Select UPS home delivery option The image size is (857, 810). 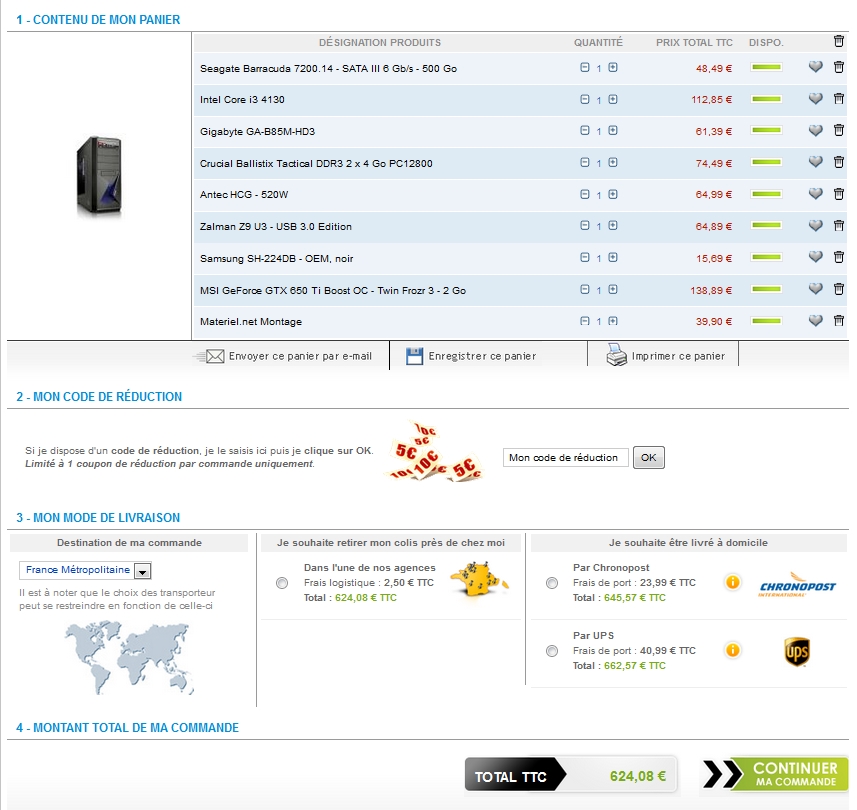point(552,651)
